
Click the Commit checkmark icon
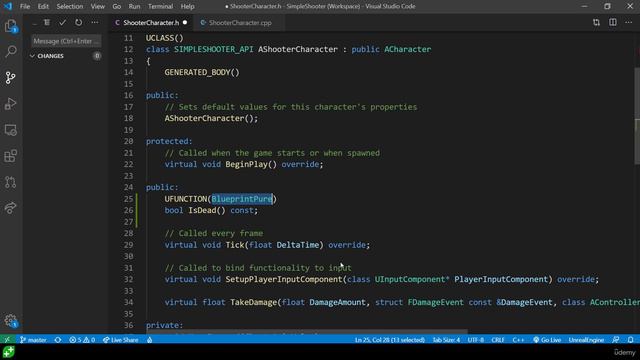click(62, 23)
